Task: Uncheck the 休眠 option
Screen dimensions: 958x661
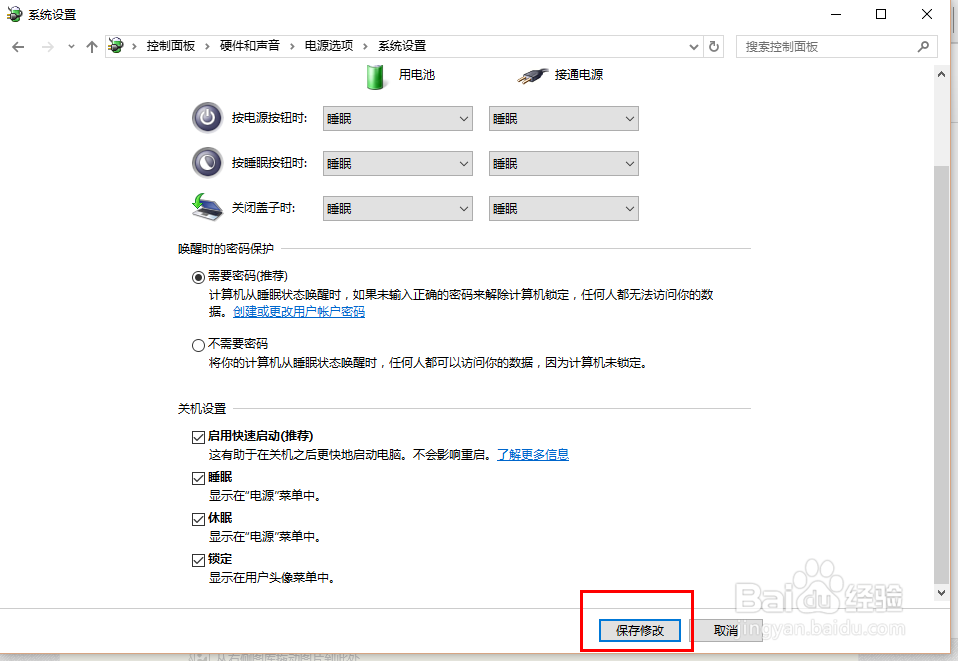Action: (199, 517)
